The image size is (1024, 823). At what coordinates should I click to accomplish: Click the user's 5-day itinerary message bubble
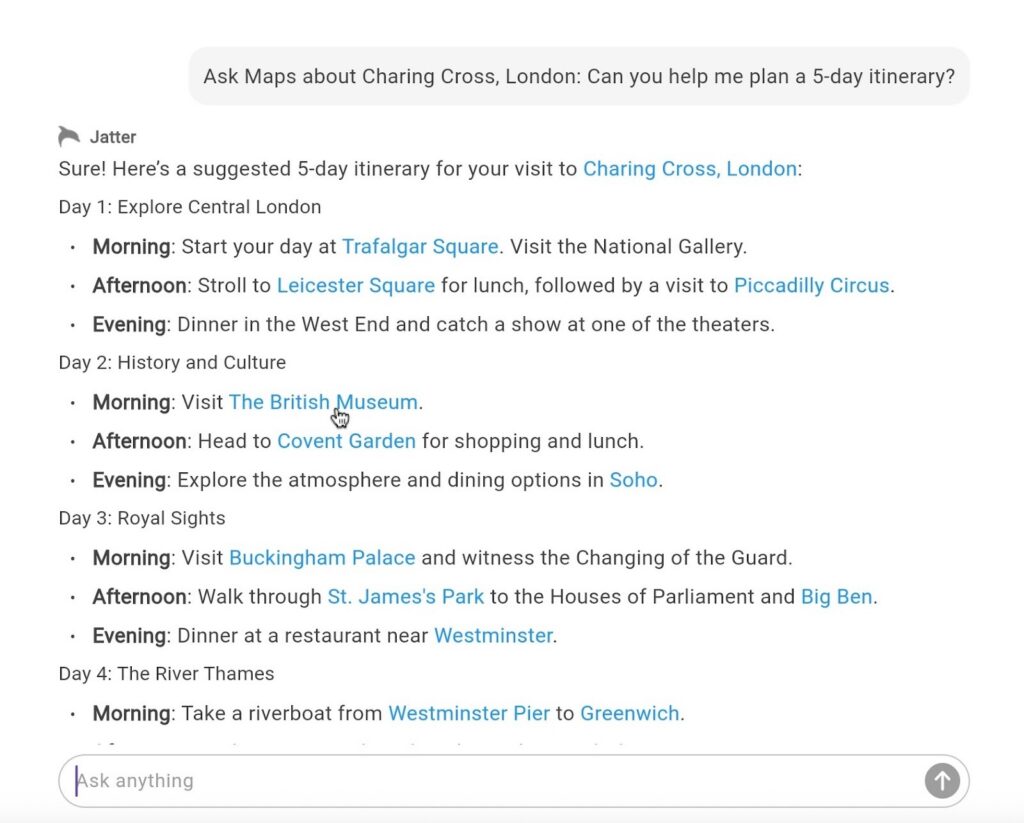coord(579,77)
